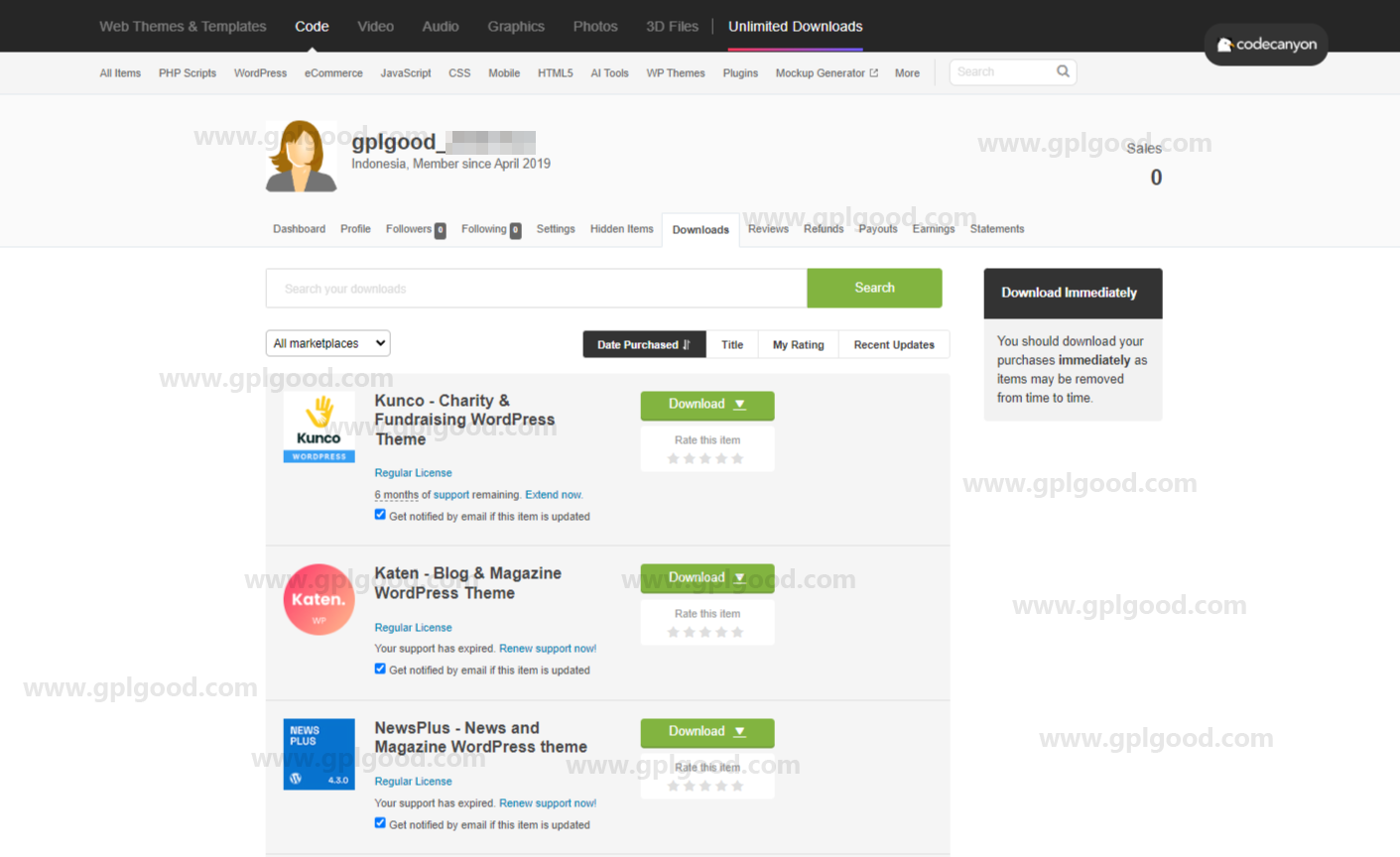Open 3D Files marketplace menu
The height and width of the screenshot is (857, 1400).
pos(672,27)
